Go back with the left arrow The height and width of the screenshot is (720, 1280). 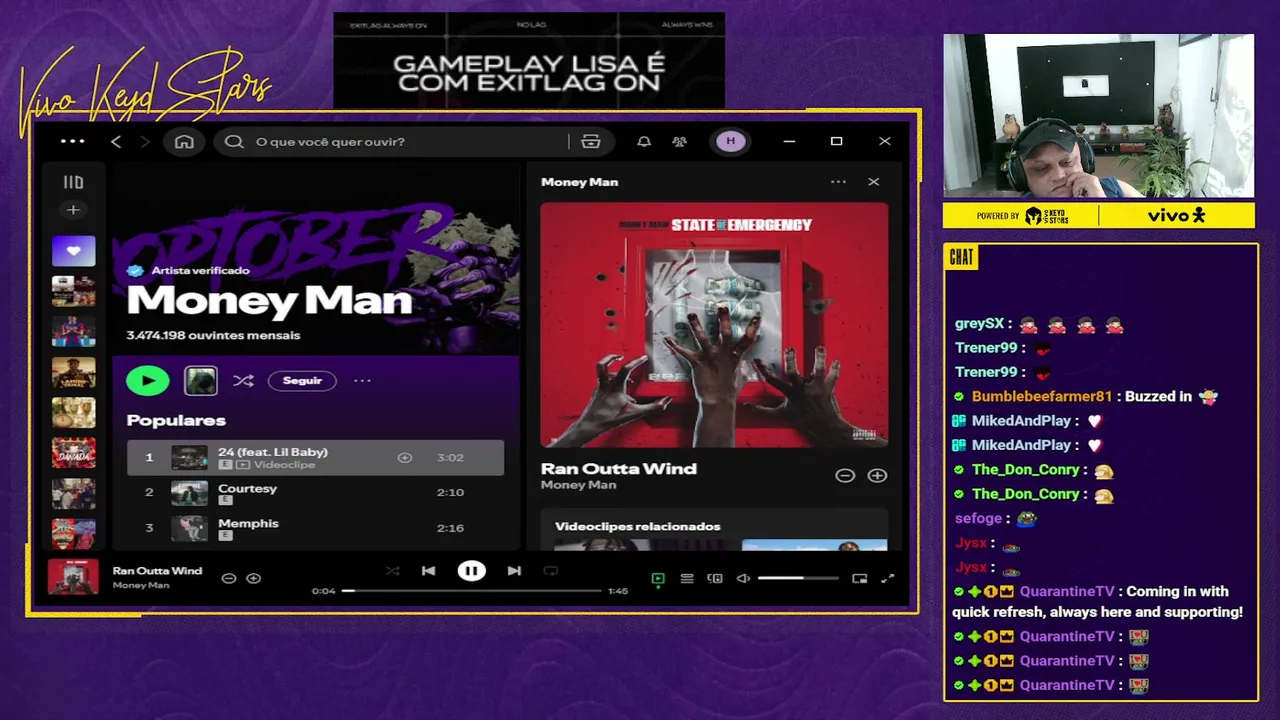pyautogui.click(x=116, y=141)
